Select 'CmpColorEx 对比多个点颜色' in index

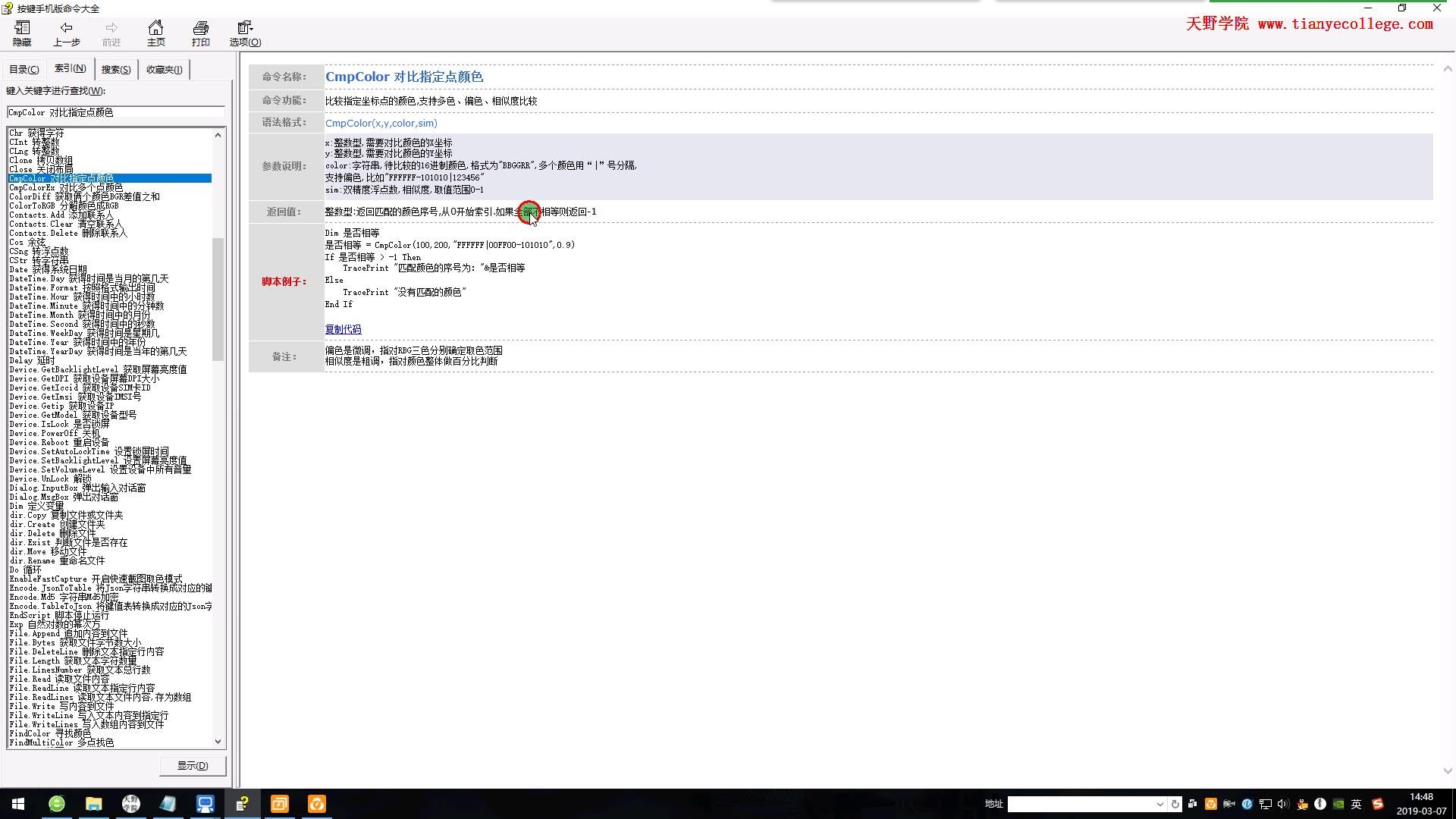[66, 187]
